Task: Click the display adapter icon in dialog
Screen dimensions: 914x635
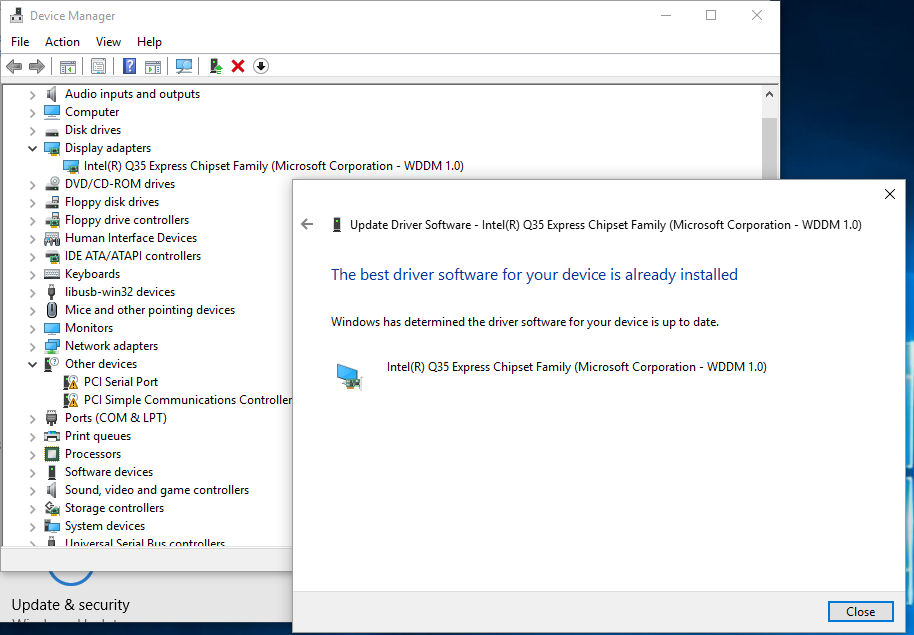Action: [349, 376]
